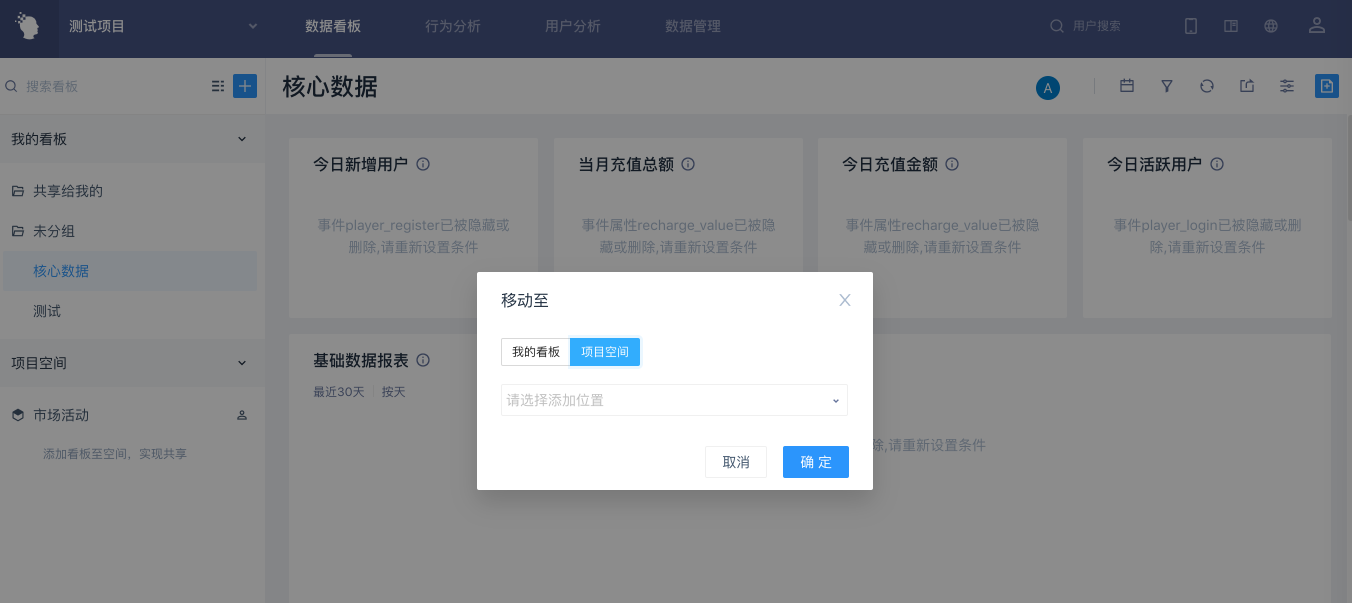Image resolution: width=1352 pixels, height=603 pixels.
Task: Click the share export icon in toolbar
Action: pyautogui.click(x=1247, y=86)
